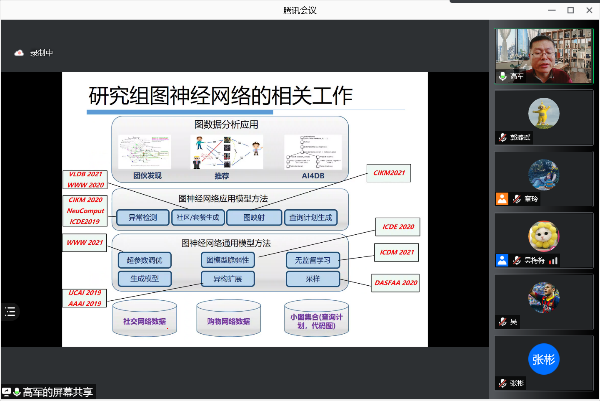
Task: Click the active microphone icon on the speaker's video
Action: click(x=503, y=76)
